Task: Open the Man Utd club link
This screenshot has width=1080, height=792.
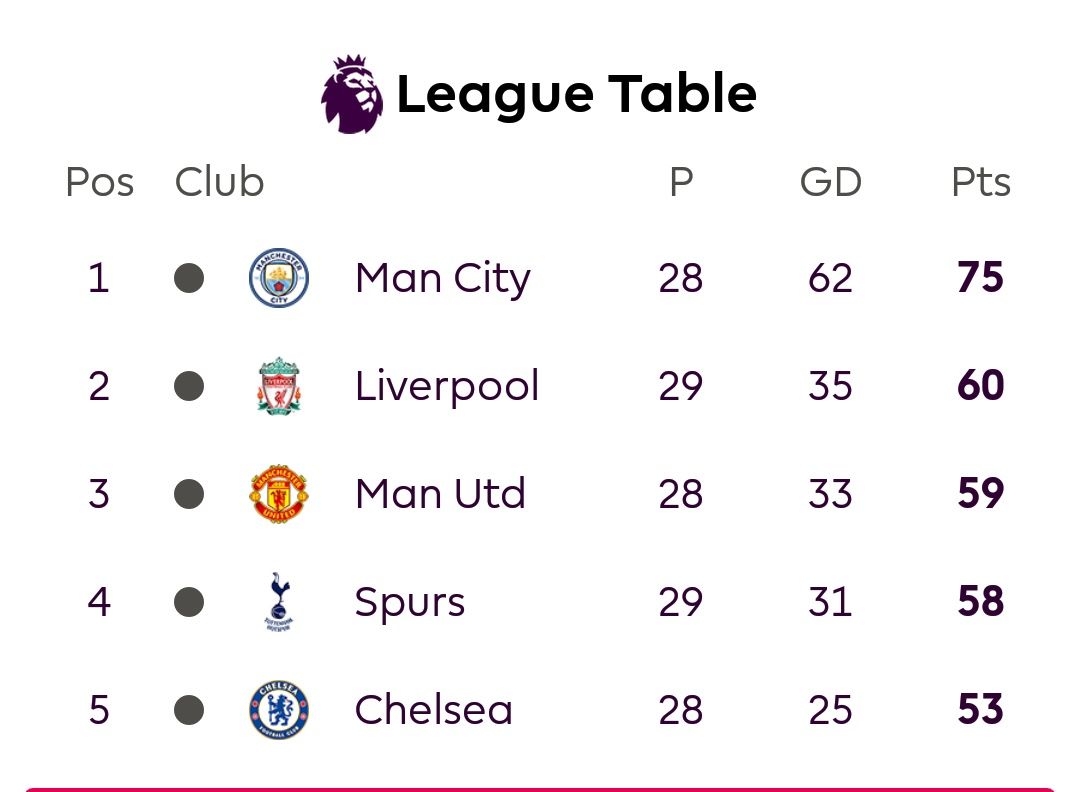Action: (440, 494)
